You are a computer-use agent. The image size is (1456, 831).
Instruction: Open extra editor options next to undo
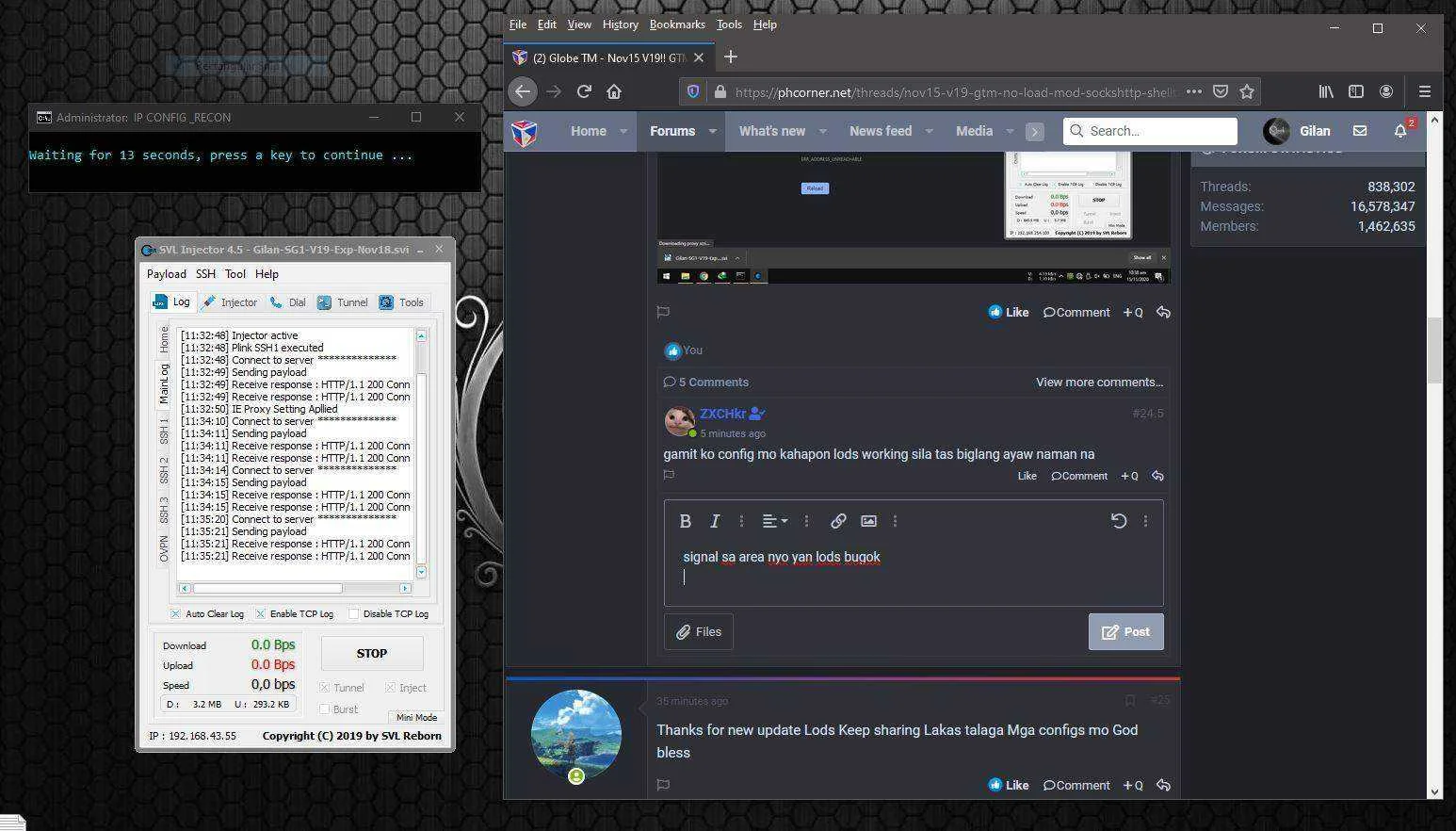pos(1145,520)
